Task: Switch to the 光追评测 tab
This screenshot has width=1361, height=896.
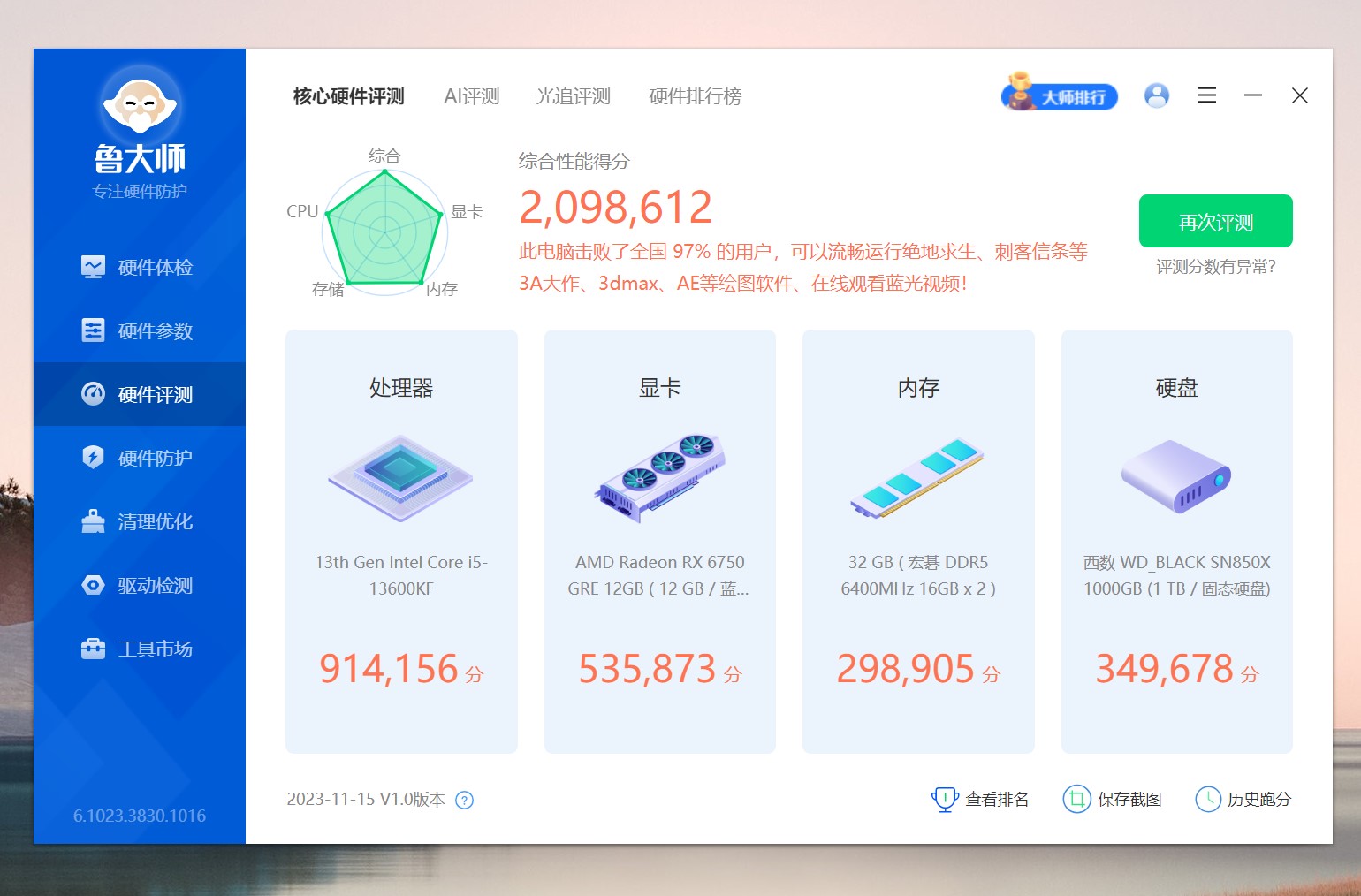Action: point(574,96)
